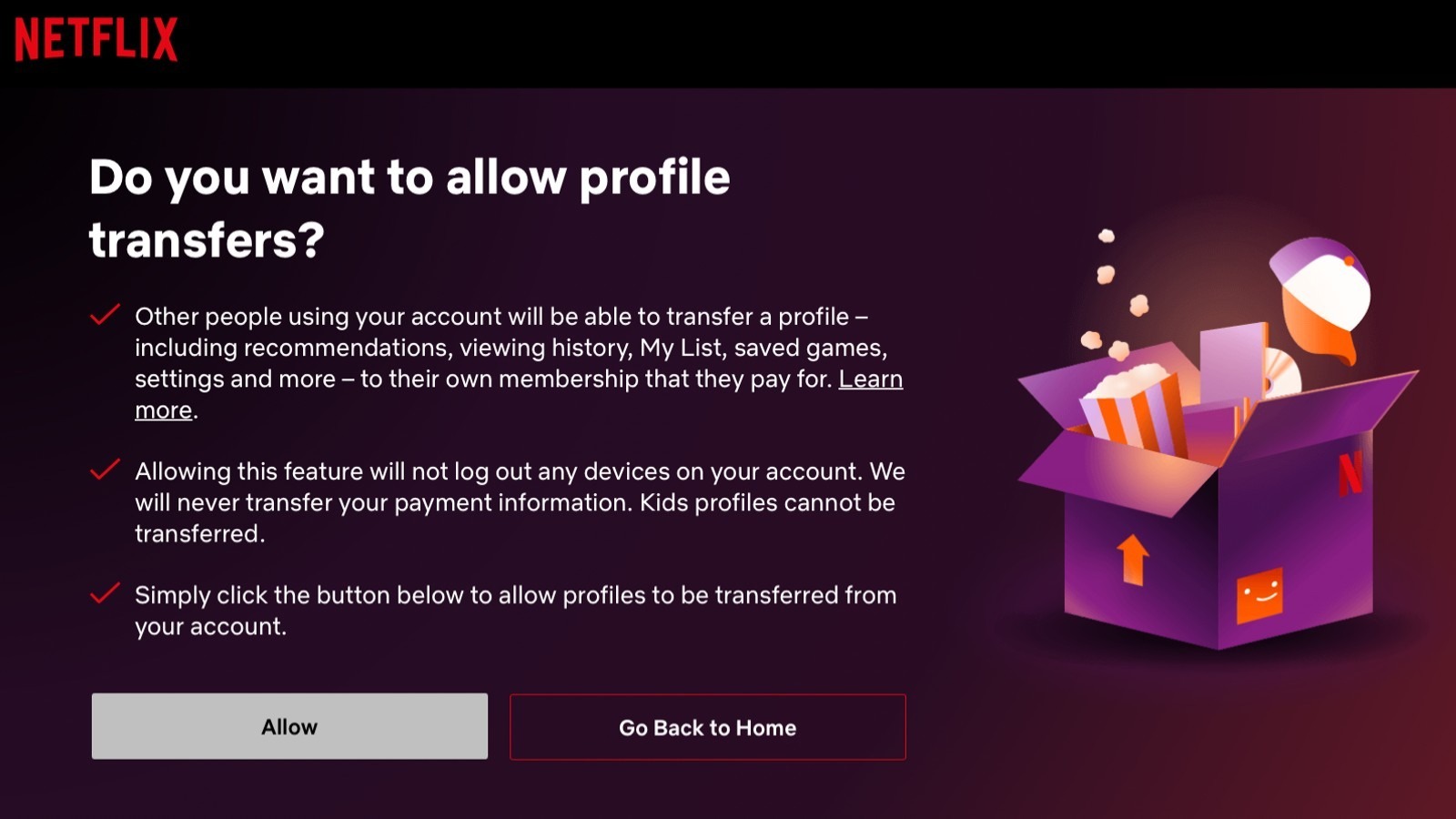Image resolution: width=1456 pixels, height=819 pixels.
Task: Select Go Back to Home
Action: coord(708,726)
